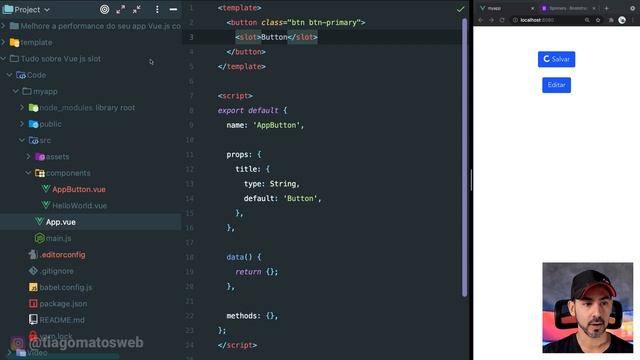Switch to the Spinners Bootstrap browser tab
Viewport: 640px width, 360px height.
[x=568, y=8]
